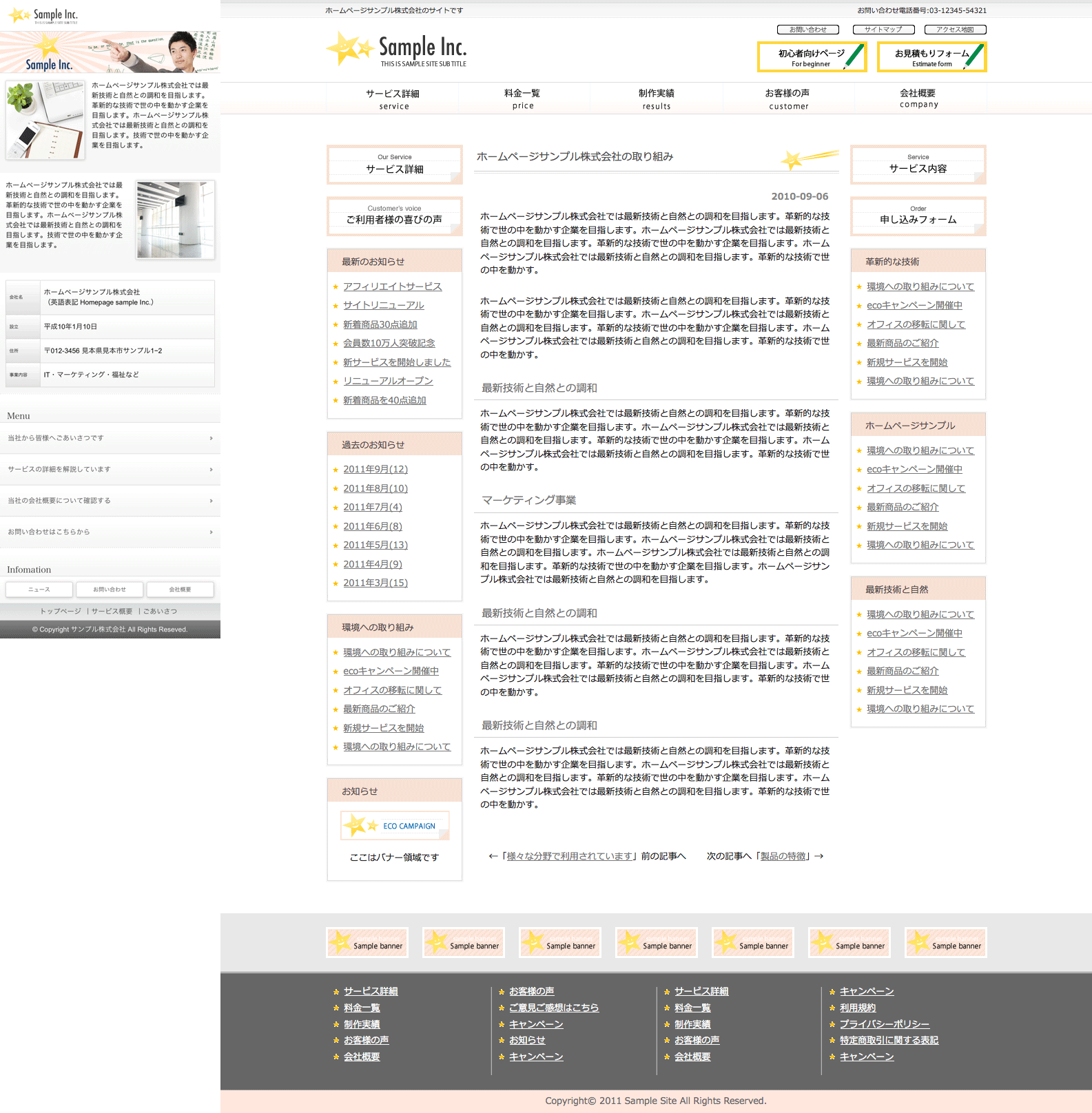This screenshot has height=1113, width=1092.
Task: Expand the 当社から皆様へごあいさつです menu row
Action: click(x=110, y=438)
